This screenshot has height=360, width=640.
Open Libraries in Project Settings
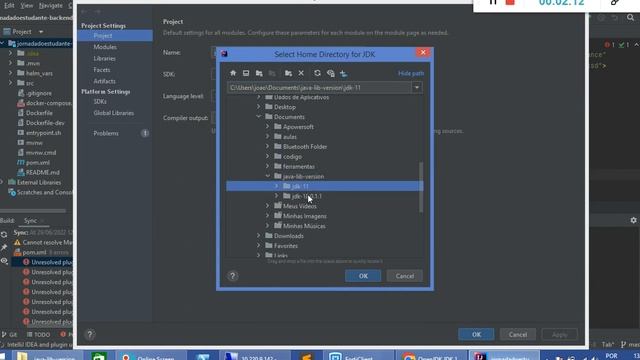tap(104, 58)
